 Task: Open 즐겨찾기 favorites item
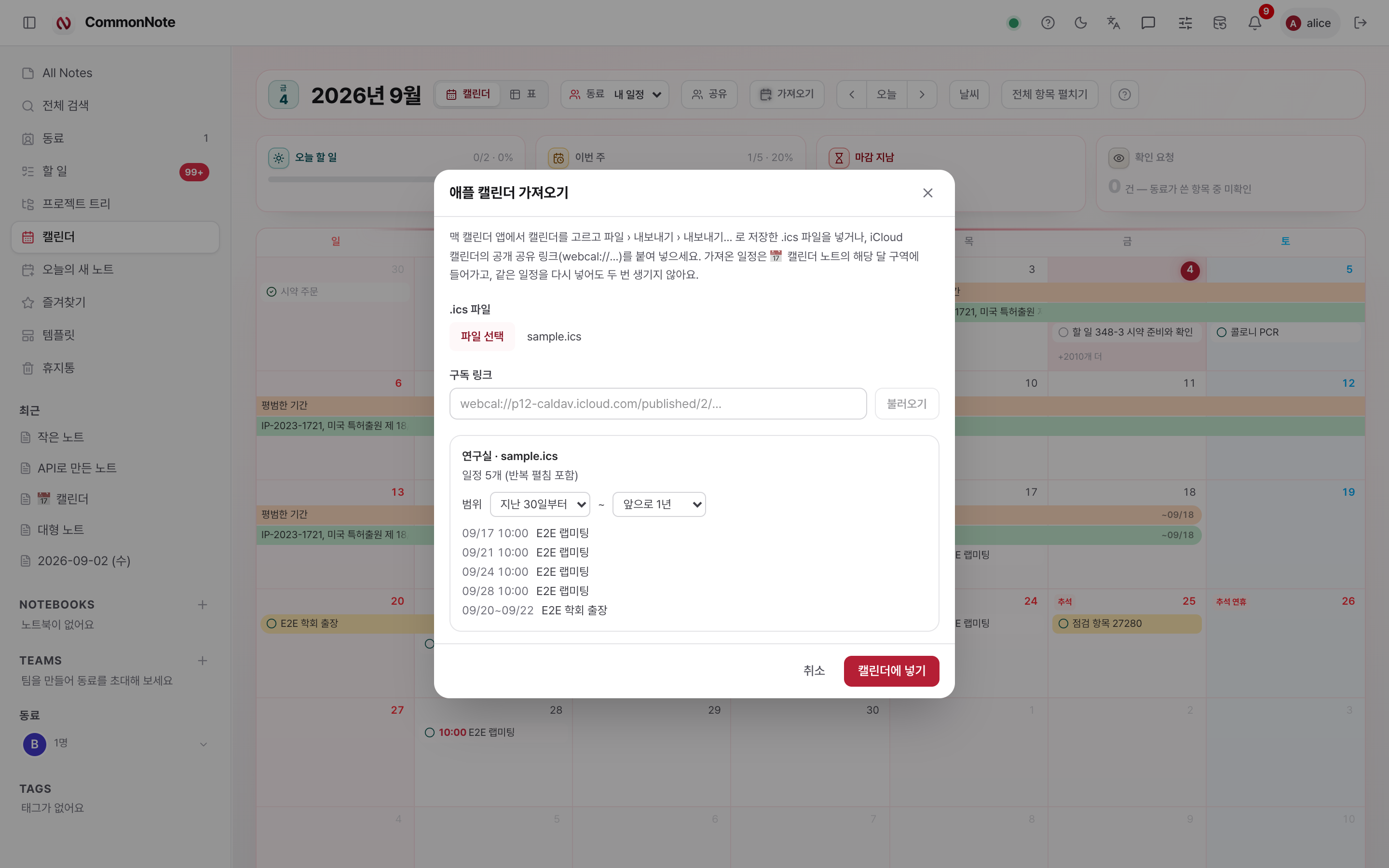pos(115,302)
